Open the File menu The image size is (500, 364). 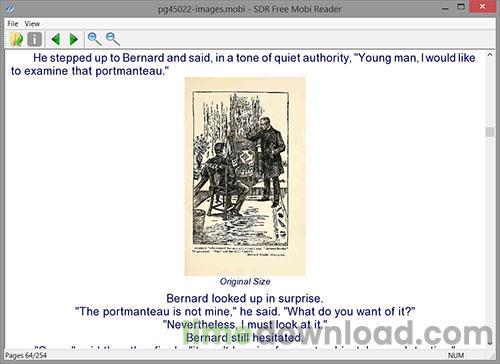pyautogui.click(x=13, y=24)
